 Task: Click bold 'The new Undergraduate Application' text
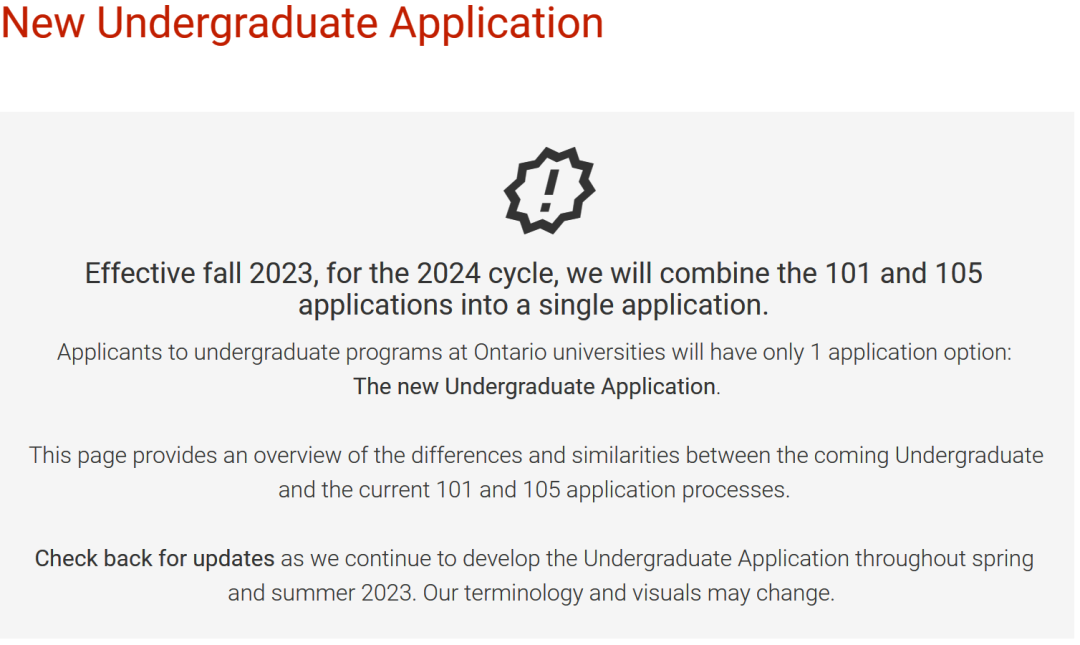pos(534,387)
